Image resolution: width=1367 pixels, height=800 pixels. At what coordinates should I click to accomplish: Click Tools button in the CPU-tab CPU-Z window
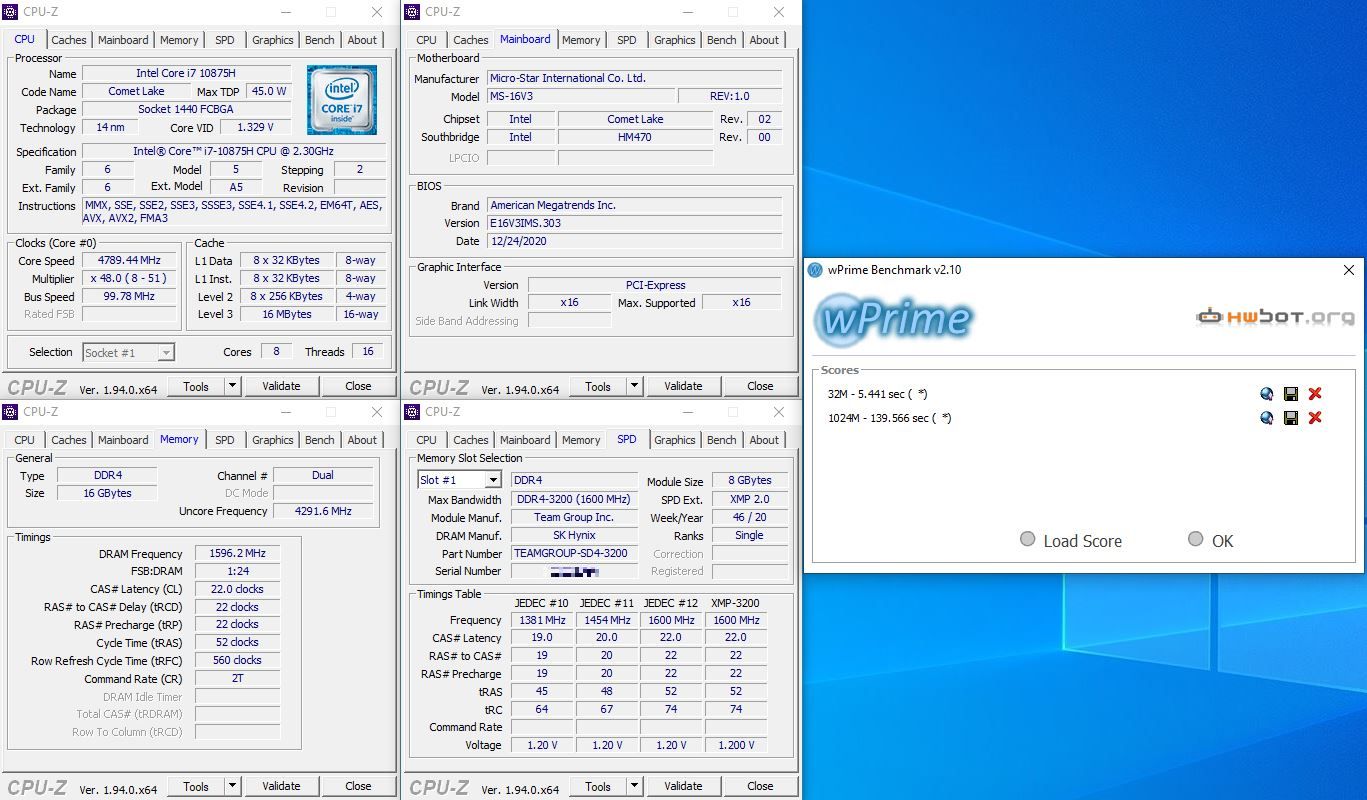(x=196, y=386)
